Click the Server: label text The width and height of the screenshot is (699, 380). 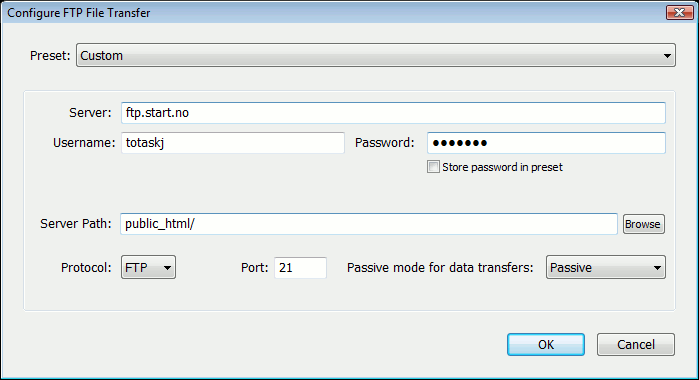(90, 113)
